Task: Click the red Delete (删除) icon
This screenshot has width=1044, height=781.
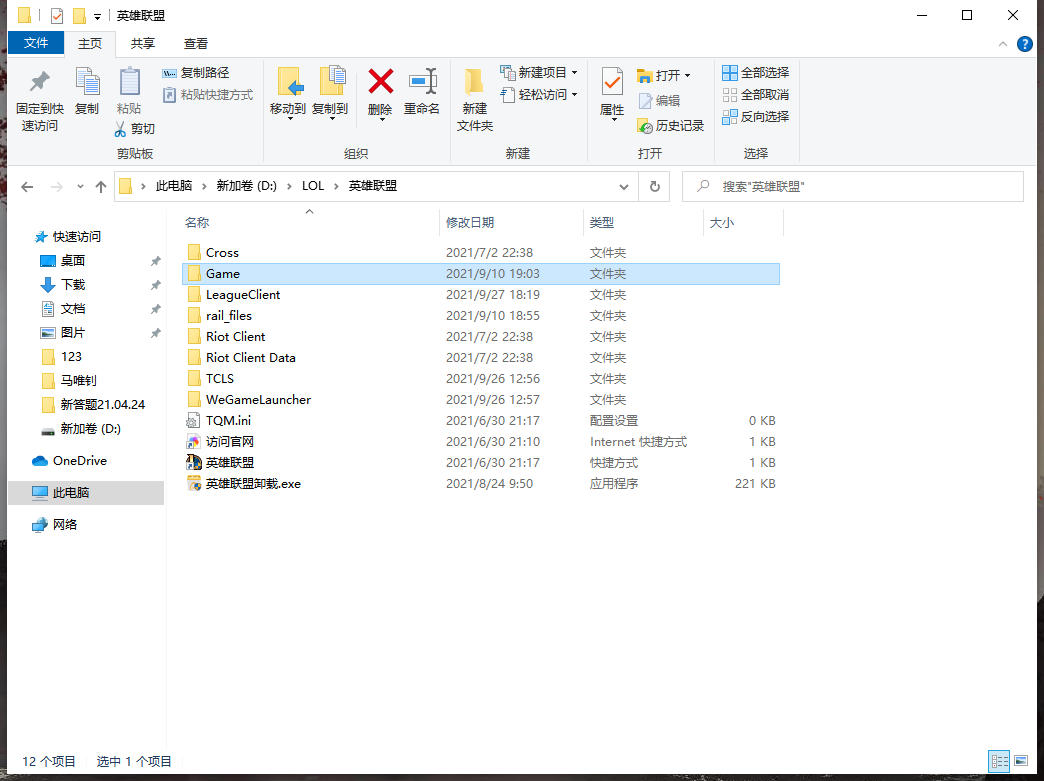Action: (380, 81)
